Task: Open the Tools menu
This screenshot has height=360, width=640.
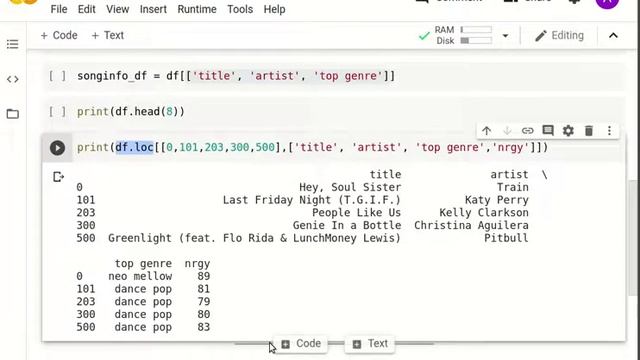Action: 240,9
